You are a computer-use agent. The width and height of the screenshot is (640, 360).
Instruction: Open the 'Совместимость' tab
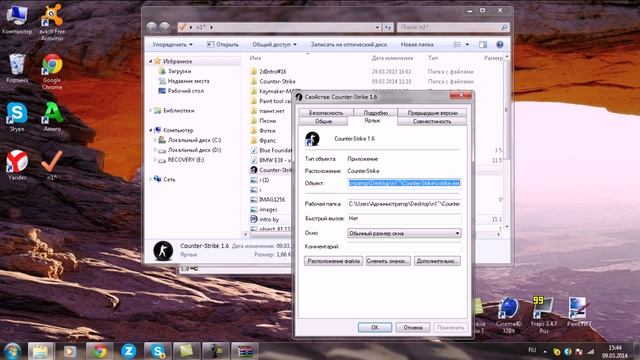(432, 121)
